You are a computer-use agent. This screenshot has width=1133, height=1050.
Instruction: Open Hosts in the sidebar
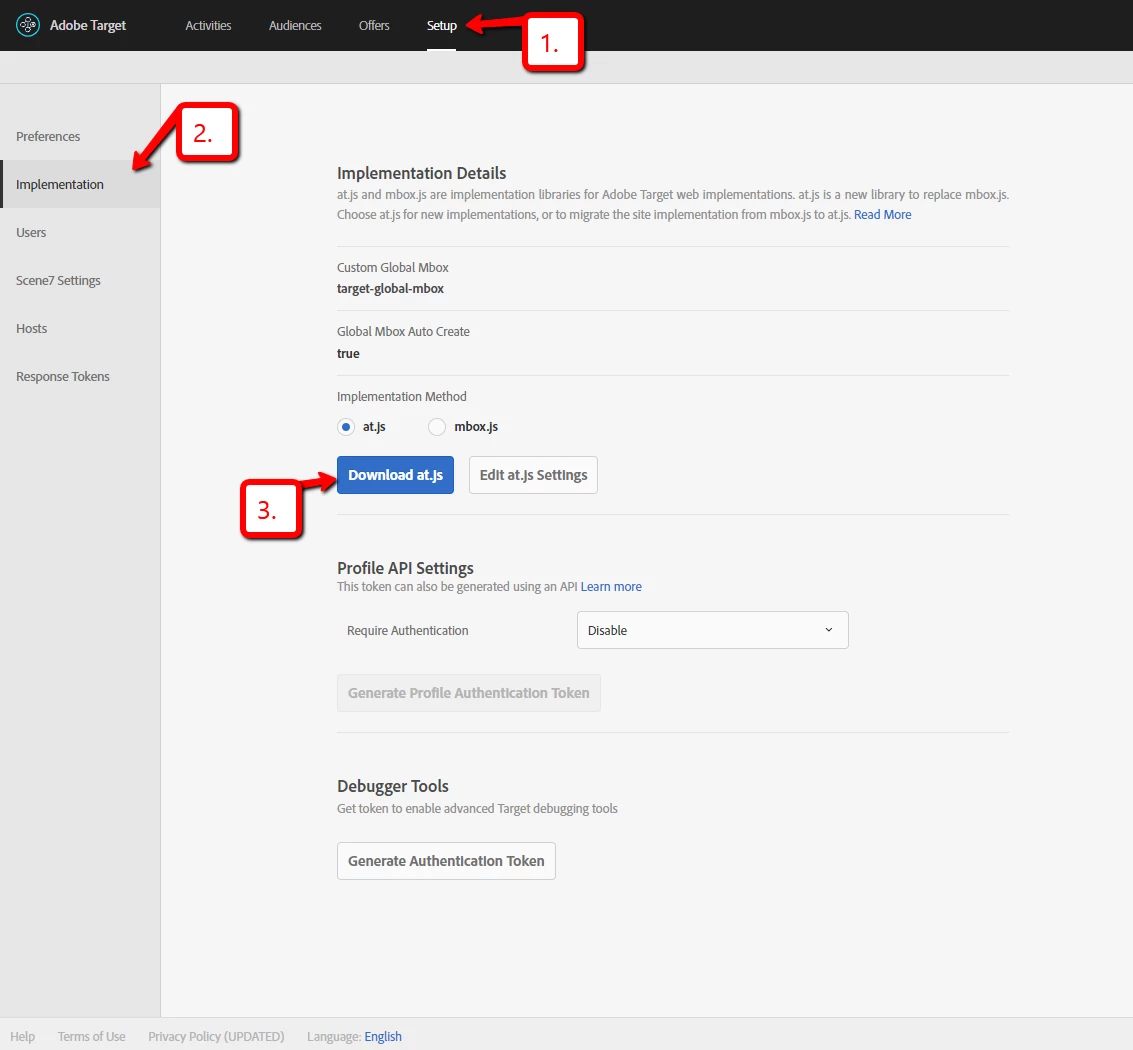coord(31,329)
